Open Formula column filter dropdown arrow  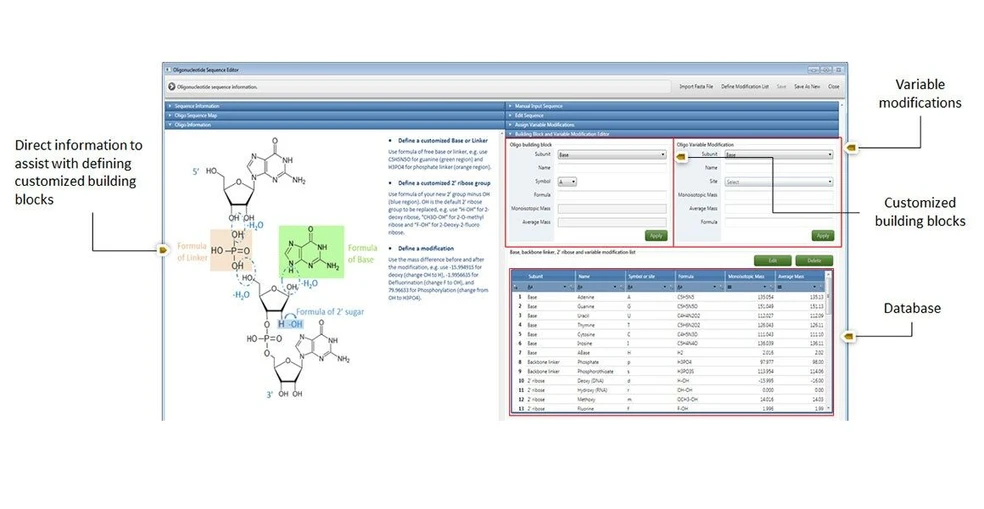tap(715, 287)
